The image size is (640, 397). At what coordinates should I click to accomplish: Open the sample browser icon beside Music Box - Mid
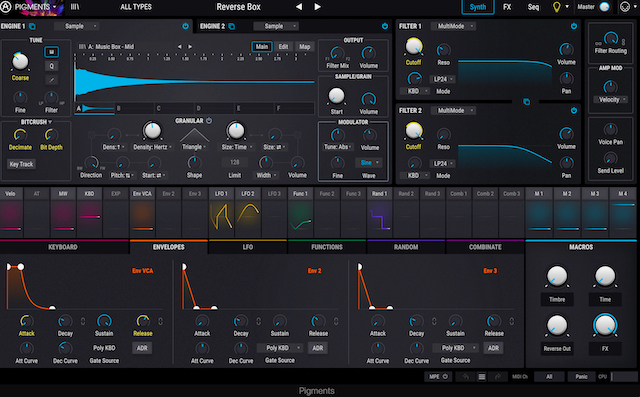[82, 47]
